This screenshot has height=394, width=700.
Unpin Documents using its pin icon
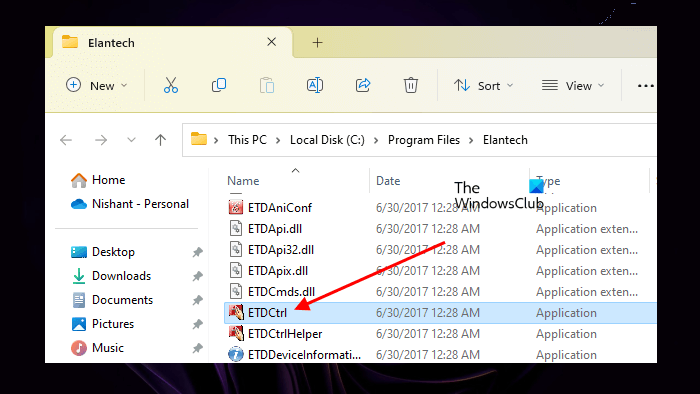click(197, 301)
